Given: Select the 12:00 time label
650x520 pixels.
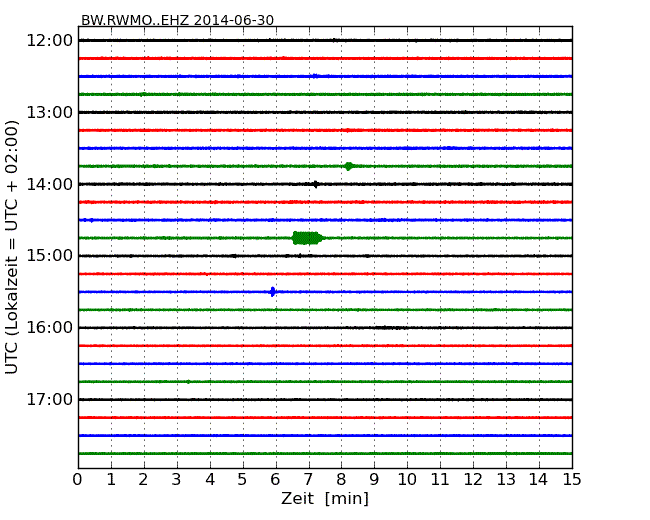Looking at the screenshot, I should coord(49,41).
